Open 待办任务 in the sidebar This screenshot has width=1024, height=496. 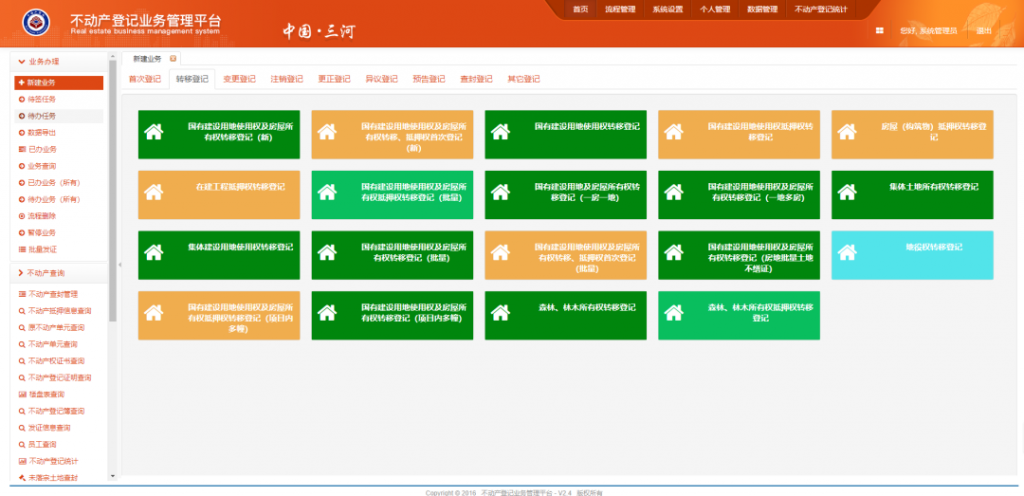(x=42, y=116)
